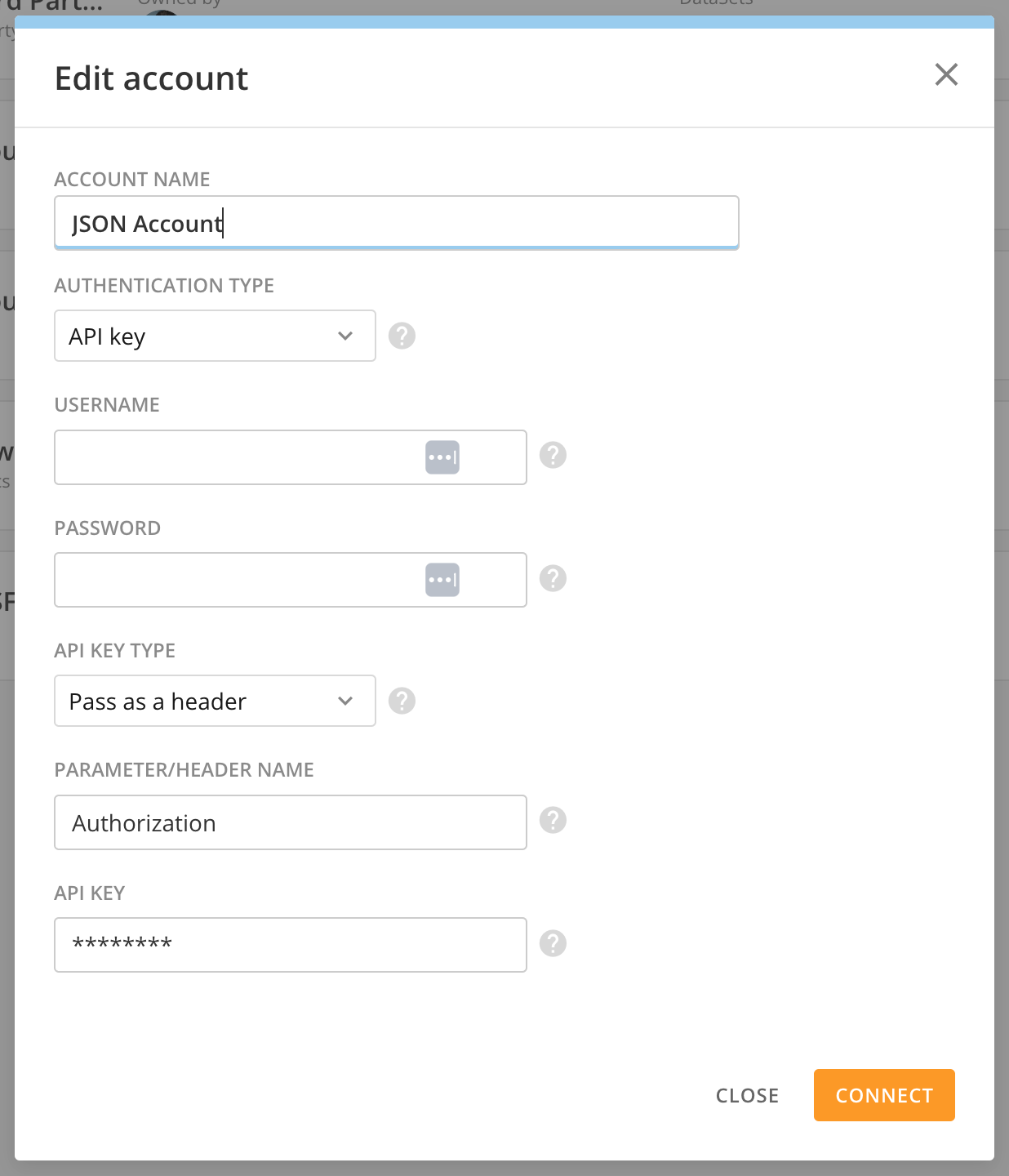Click the orange CONNECT button
1009x1176 pixels.
[x=884, y=1095]
